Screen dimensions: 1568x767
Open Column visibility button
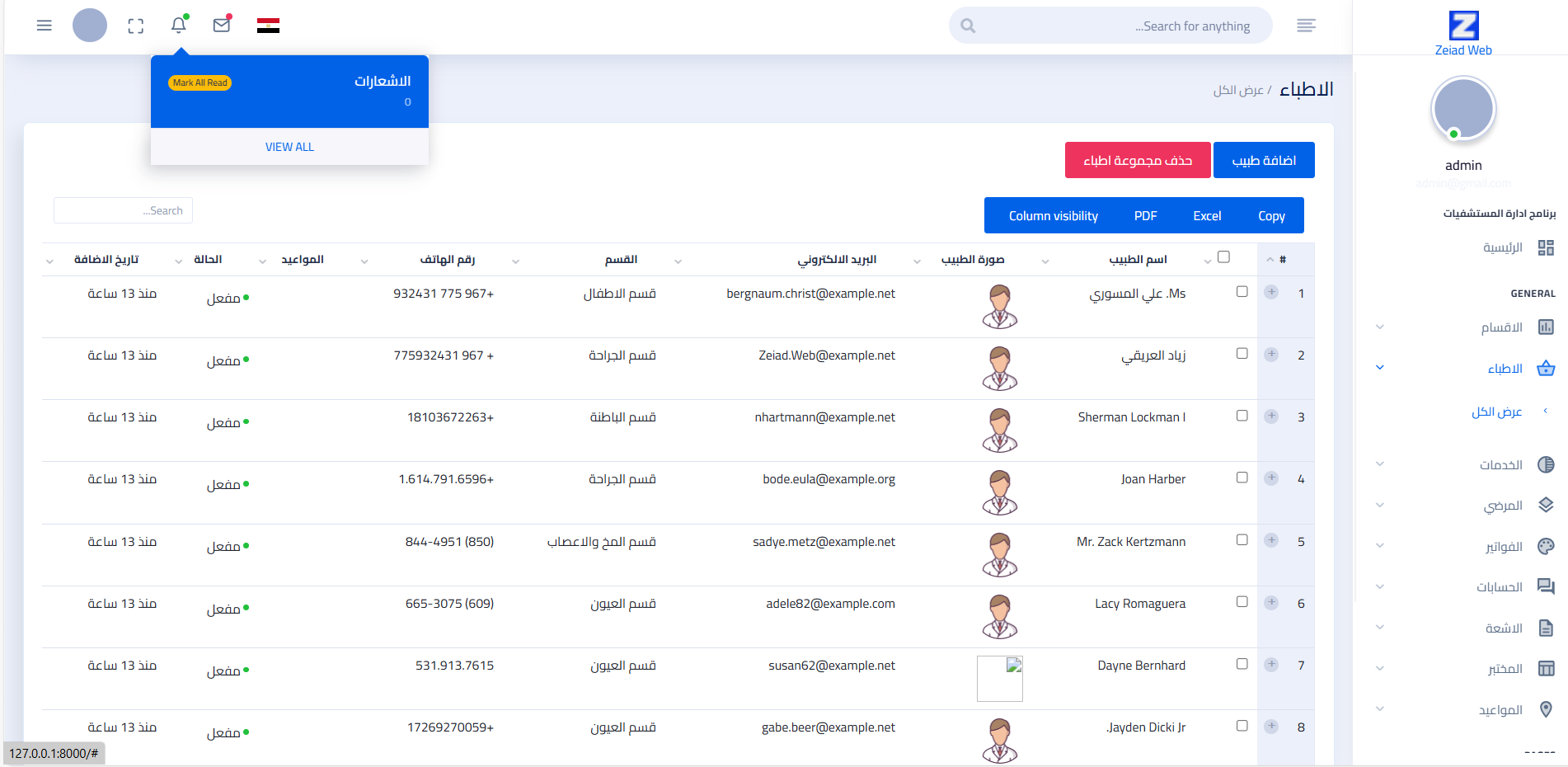tap(1053, 216)
